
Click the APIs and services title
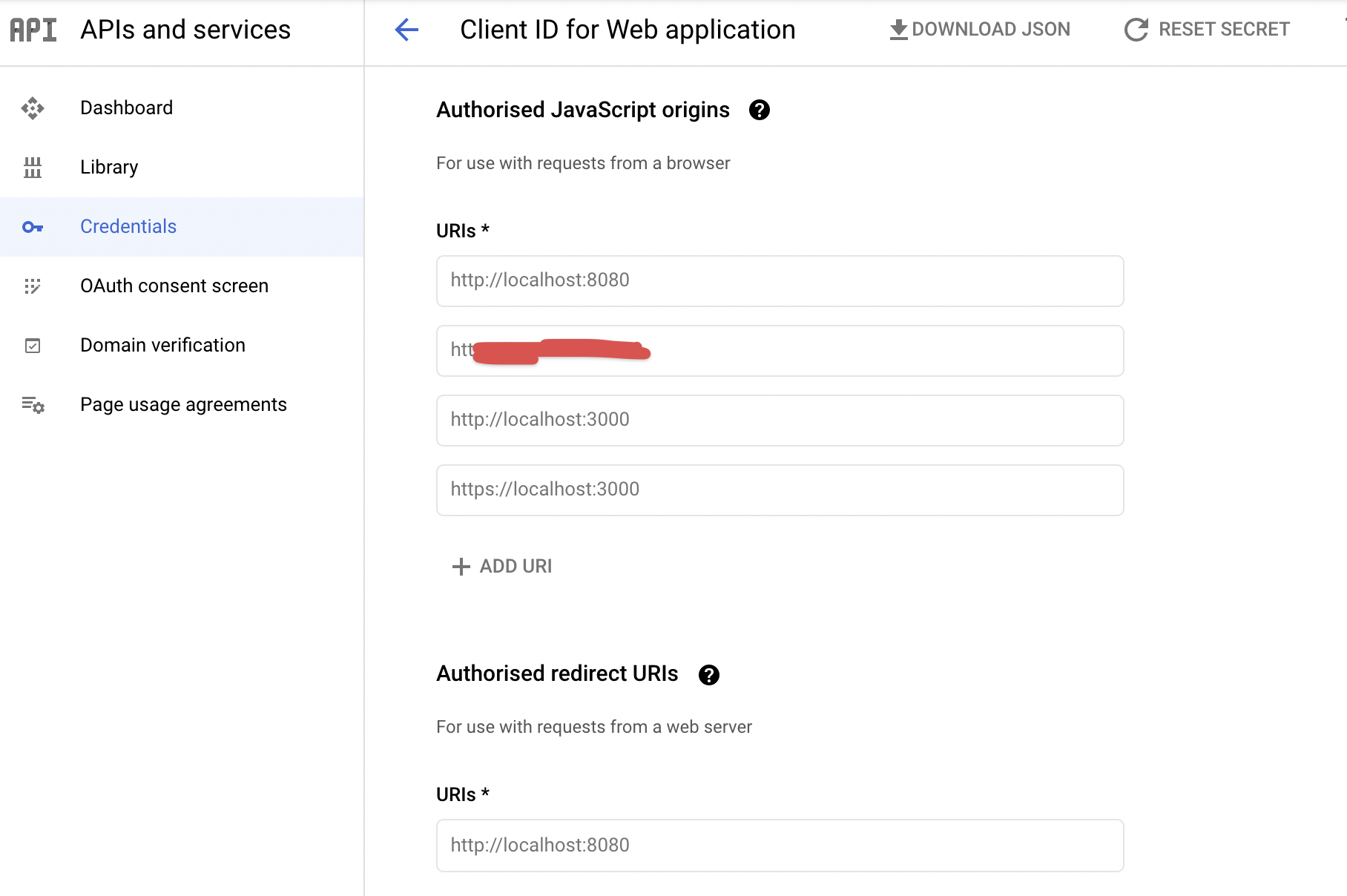click(185, 30)
